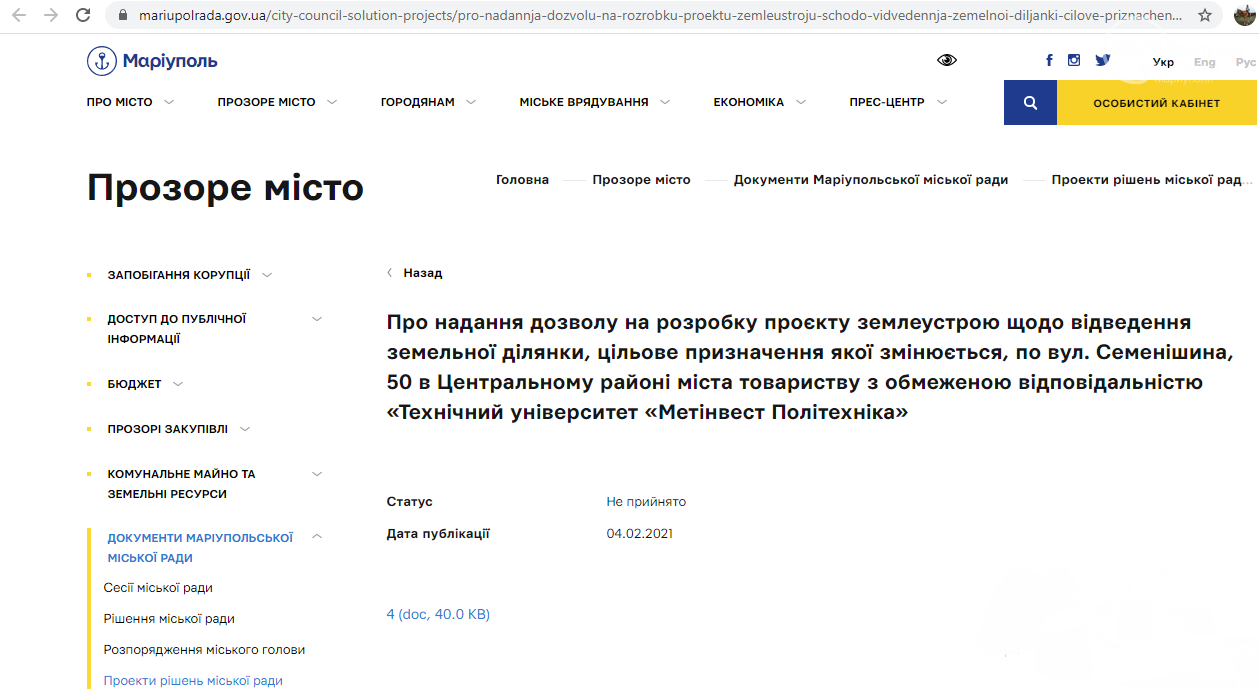Screen dimensions: 1259x689
Task: Go back using the Назад link
Action: tap(415, 273)
